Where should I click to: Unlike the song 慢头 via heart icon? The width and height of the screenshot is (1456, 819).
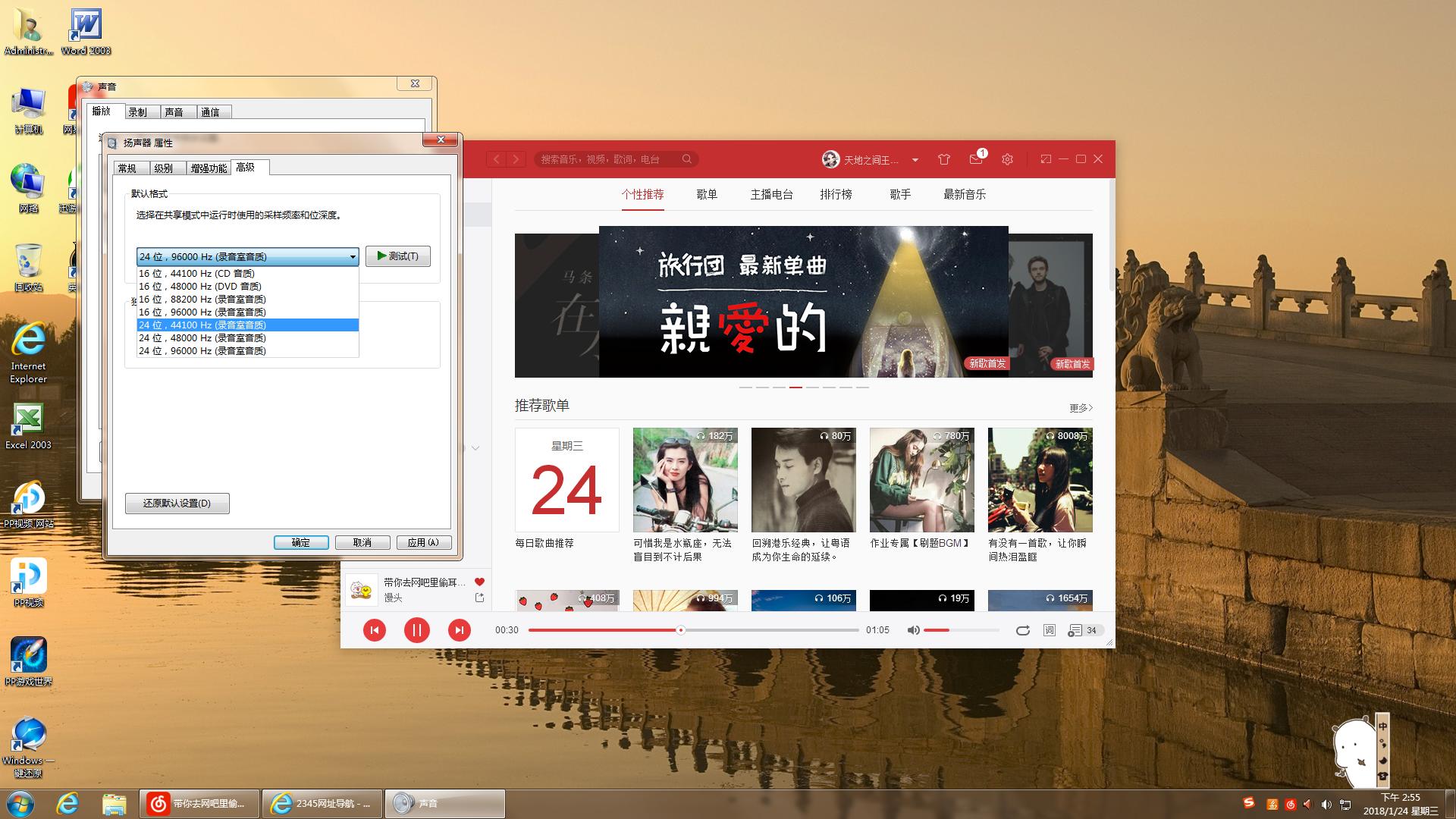[x=479, y=581]
